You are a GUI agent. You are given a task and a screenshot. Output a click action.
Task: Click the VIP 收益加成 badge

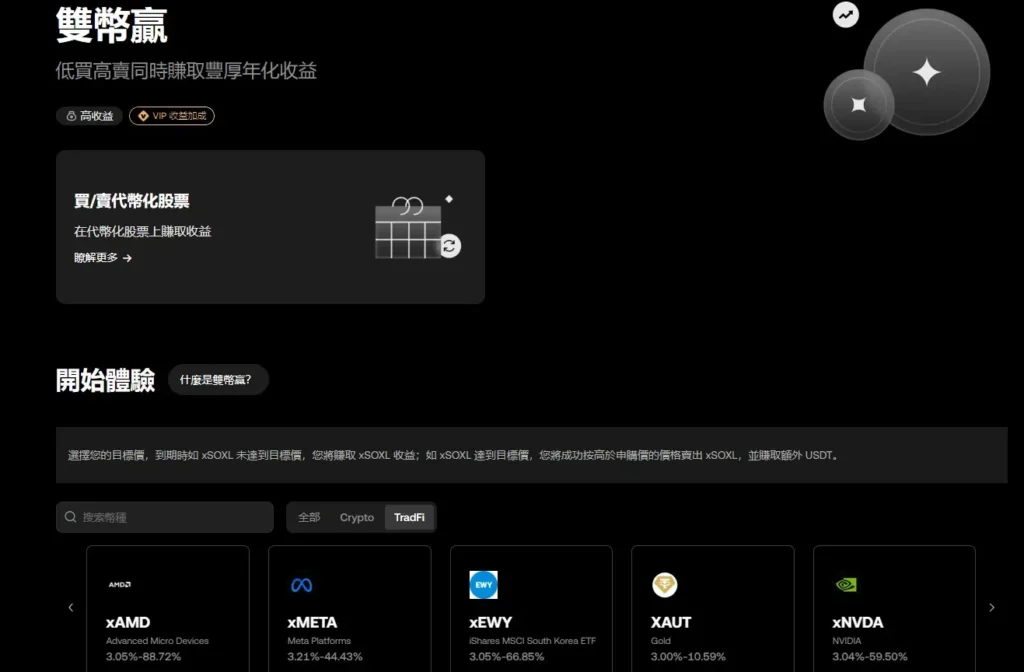pos(172,116)
